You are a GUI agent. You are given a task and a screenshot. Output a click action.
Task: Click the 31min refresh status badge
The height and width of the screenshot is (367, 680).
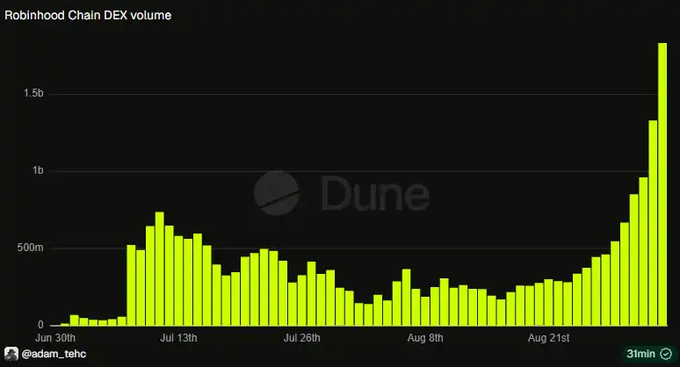(649, 354)
